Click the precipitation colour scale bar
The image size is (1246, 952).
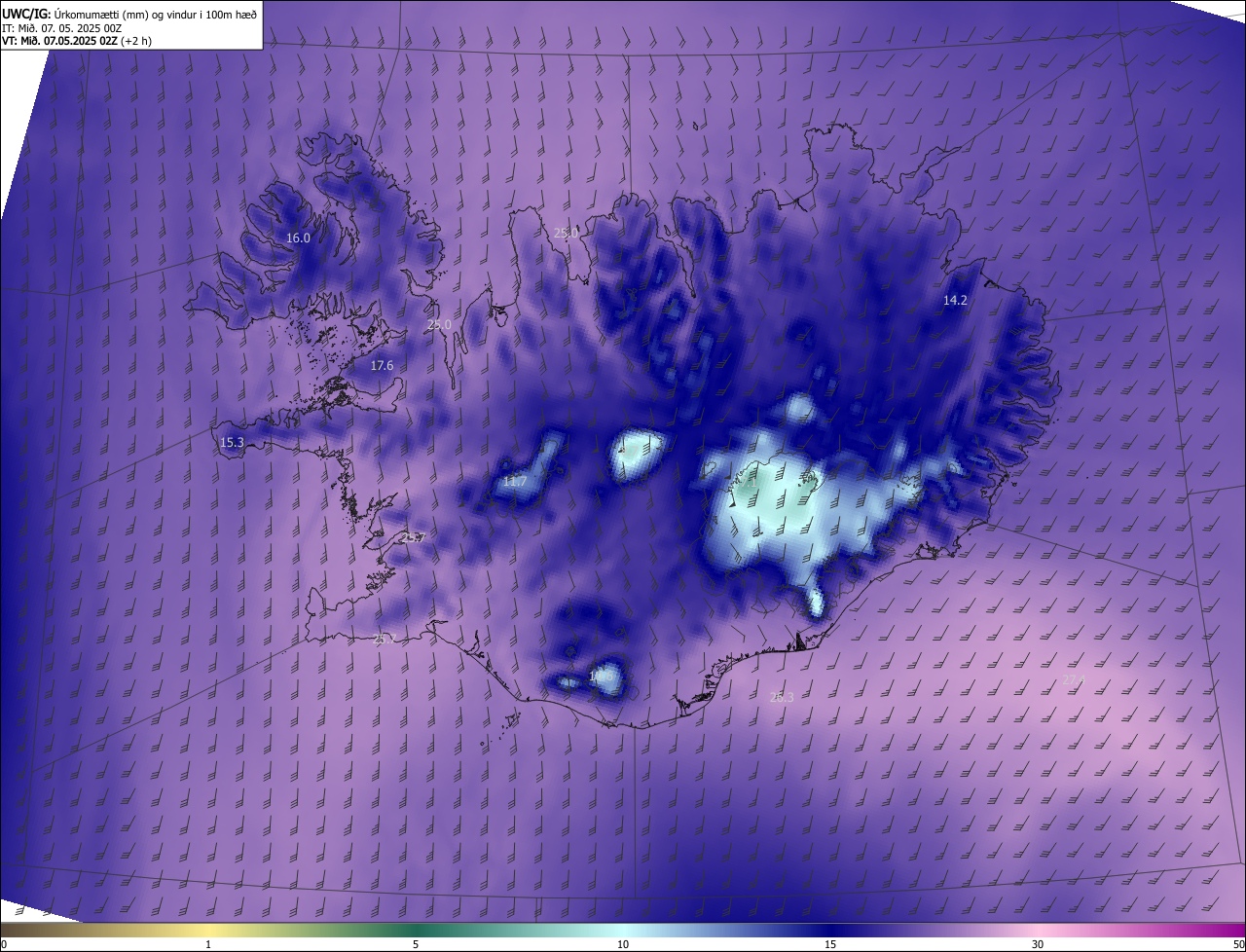(x=623, y=930)
